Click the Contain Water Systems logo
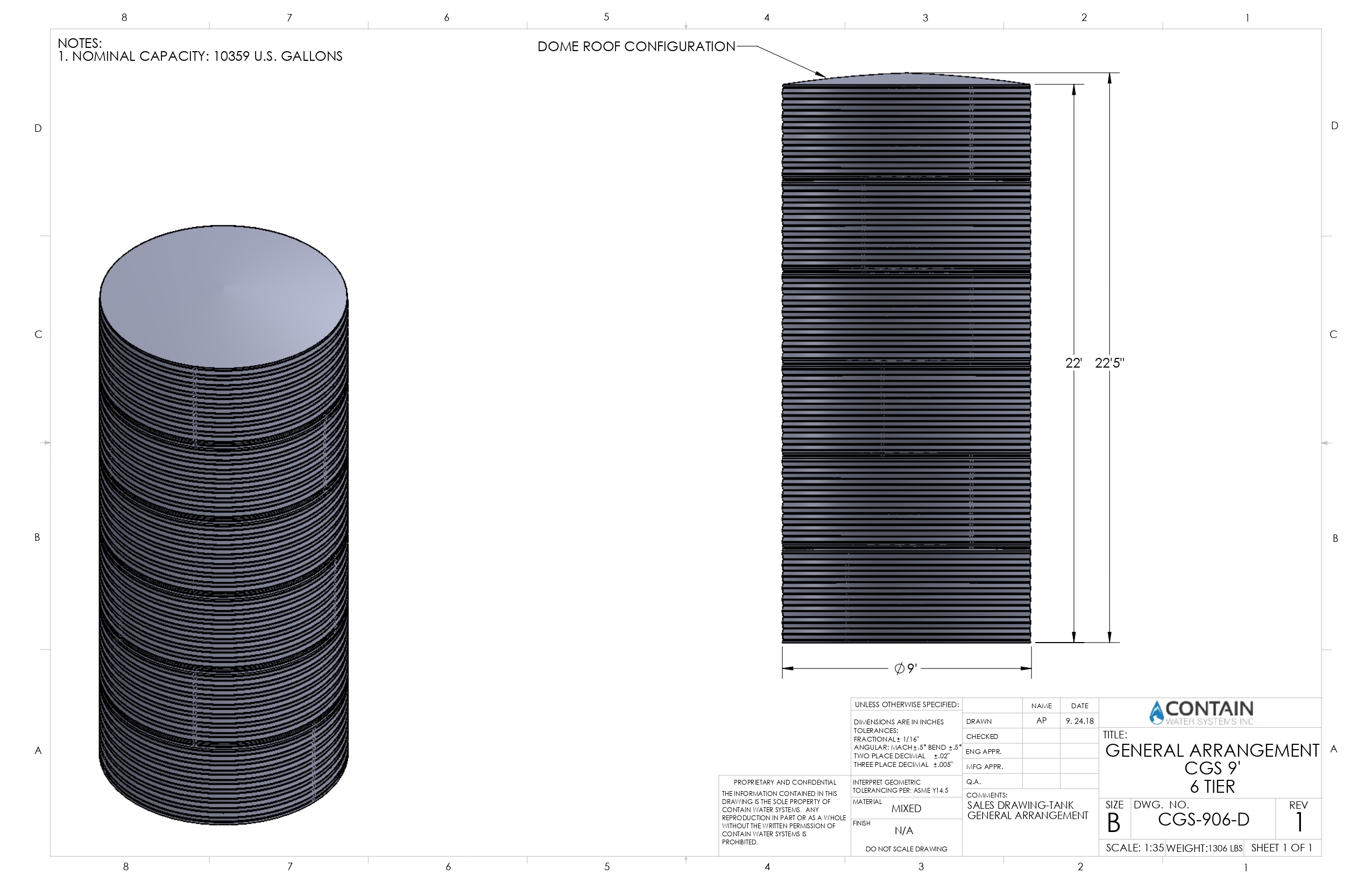The height and width of the screenshot is (888, 1372). coord(1201,712)
